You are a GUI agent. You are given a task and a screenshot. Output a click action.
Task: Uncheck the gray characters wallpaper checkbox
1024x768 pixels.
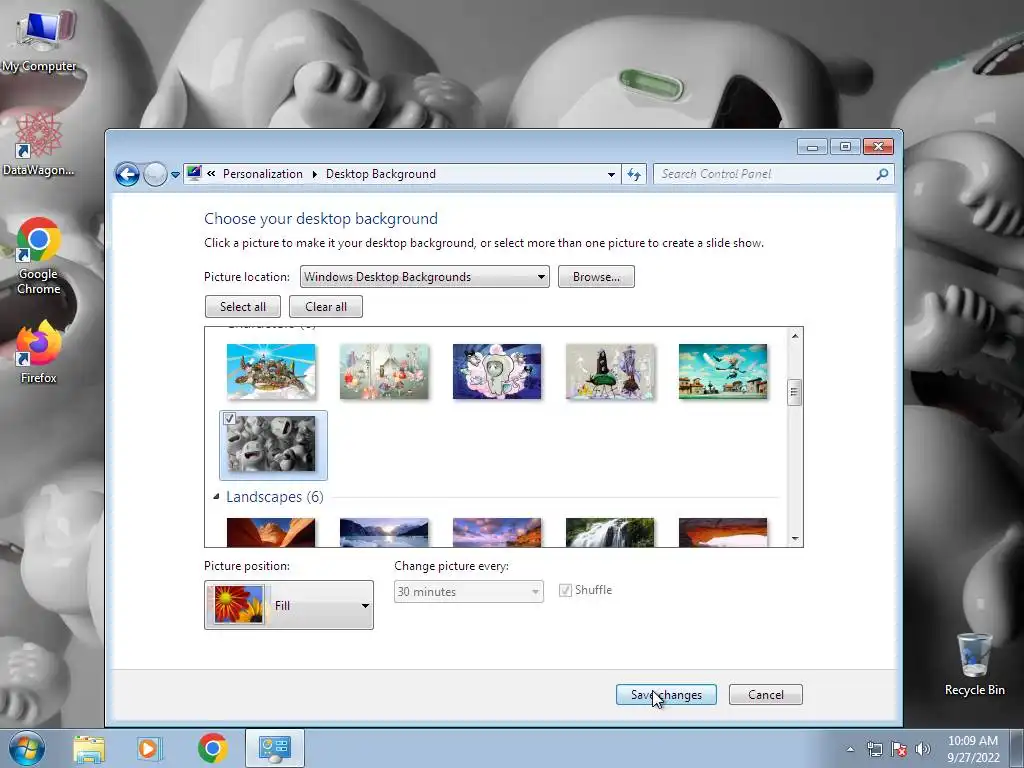tap(229, 419)
